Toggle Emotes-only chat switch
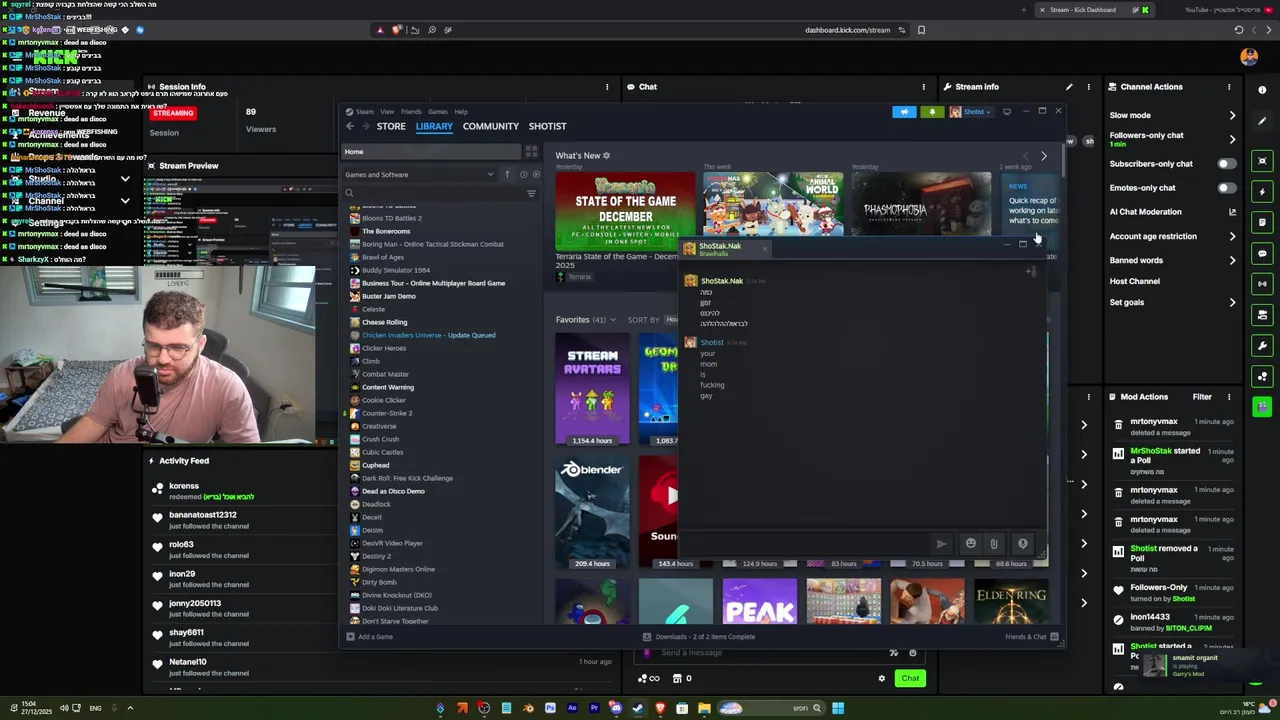The width and height of the screenshot is (1280, 720). [x=1226, y=187]
